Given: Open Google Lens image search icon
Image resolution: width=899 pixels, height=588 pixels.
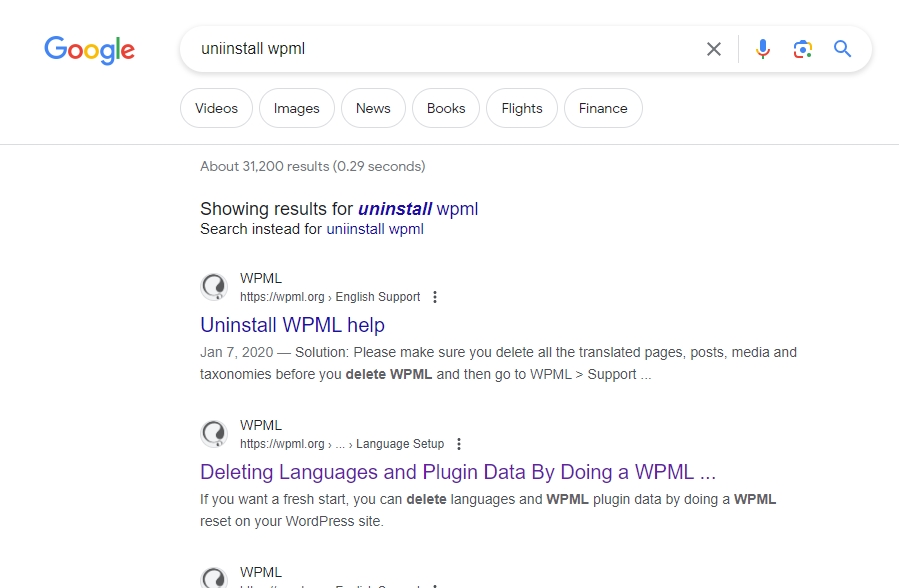Looking at the screenshot, I should tap(803, 49).
